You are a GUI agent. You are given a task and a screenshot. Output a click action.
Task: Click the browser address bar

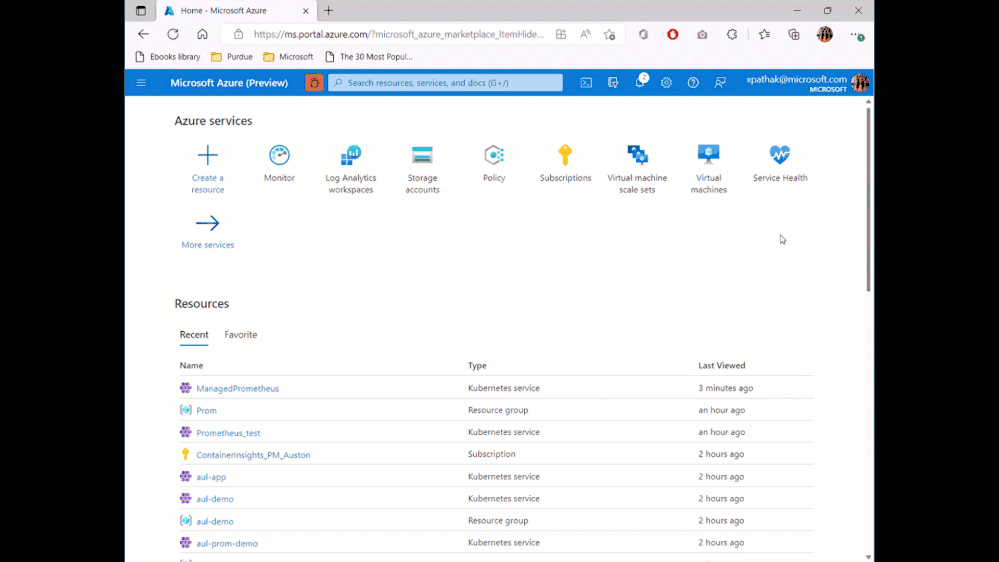click(398, 34)
